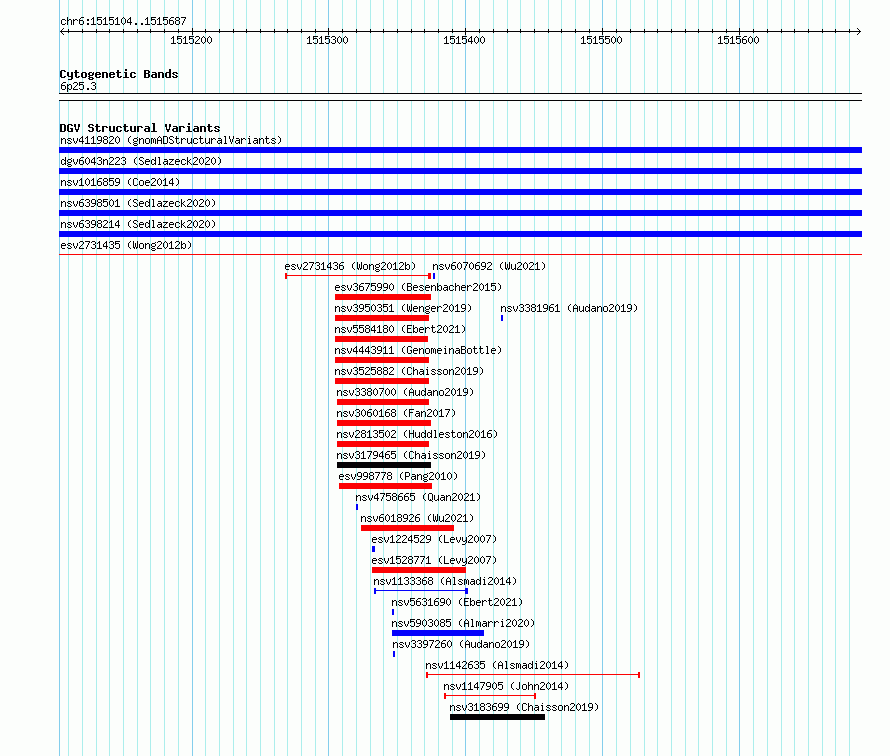890x756 pixels.
Task: Click nsv3381961 (Audano2019) label
Action: [569, 308]
